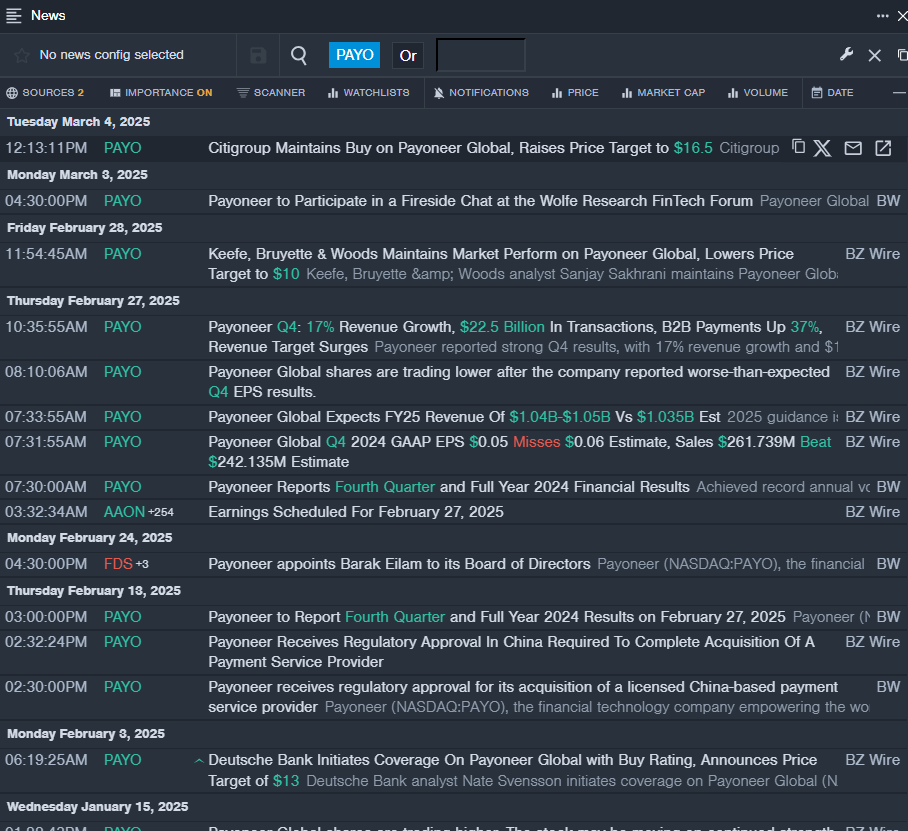Toggle the Importance ON filter

coord(161,93)
